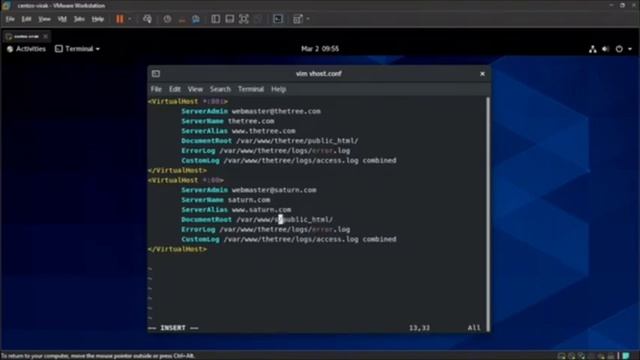Send Ctrl+Alt+Del to the virtual machine
Viewport: 640px width, 360px height.
point(147,19)
